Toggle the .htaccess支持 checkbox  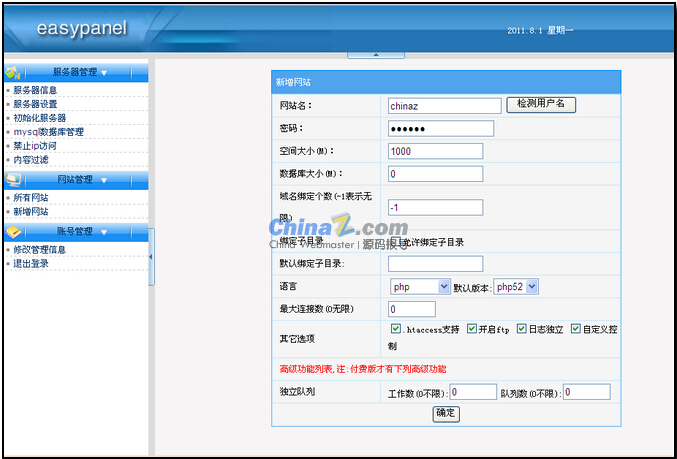click(396, 329)
